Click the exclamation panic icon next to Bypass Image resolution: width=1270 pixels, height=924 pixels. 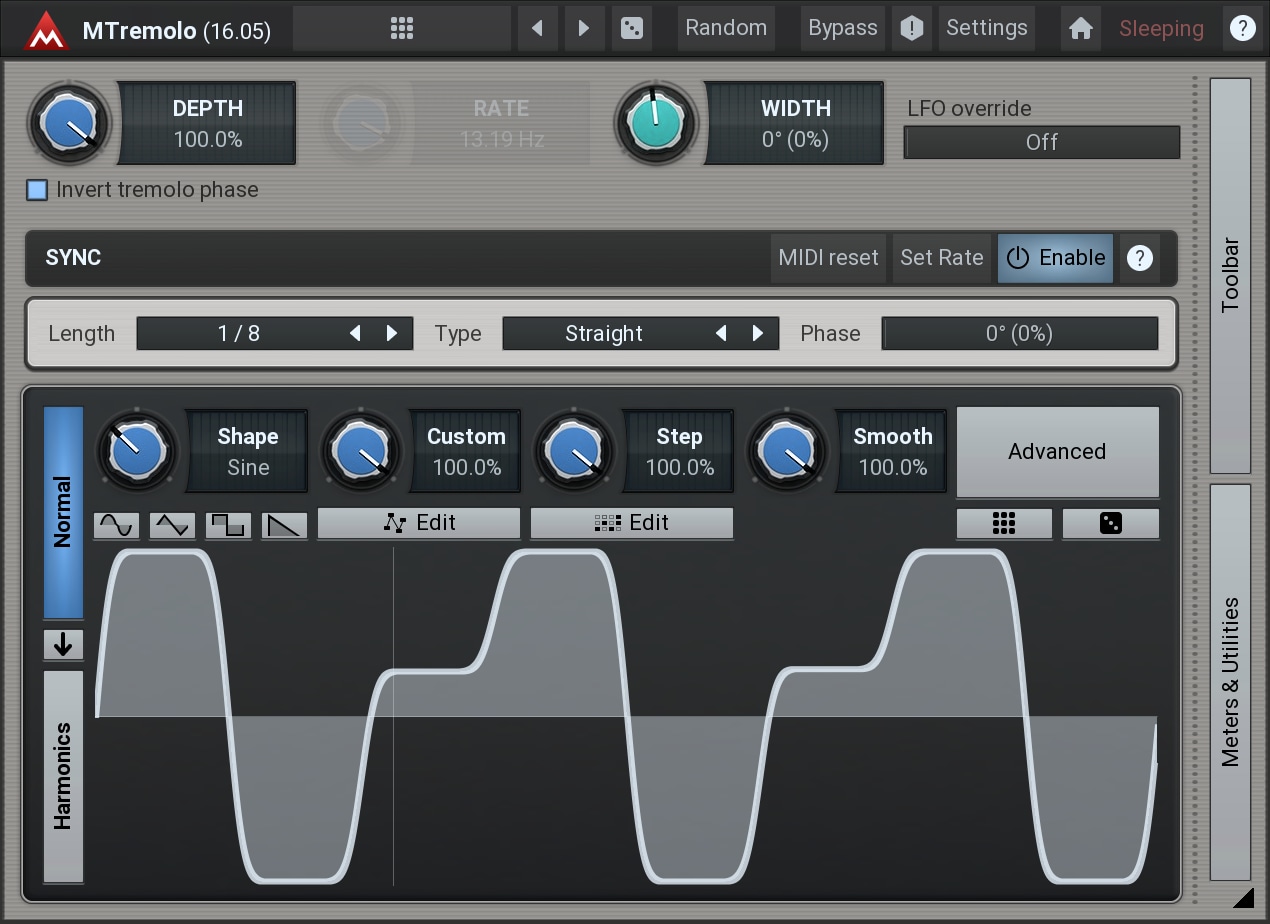tap(911, 28)
